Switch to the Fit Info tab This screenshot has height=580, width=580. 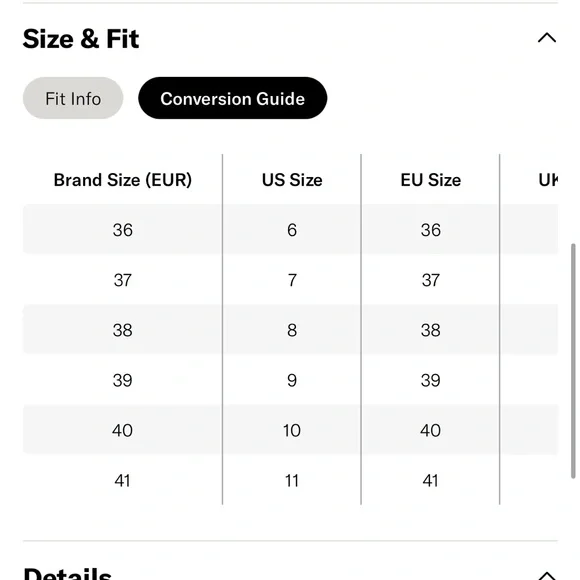[73, 98]
